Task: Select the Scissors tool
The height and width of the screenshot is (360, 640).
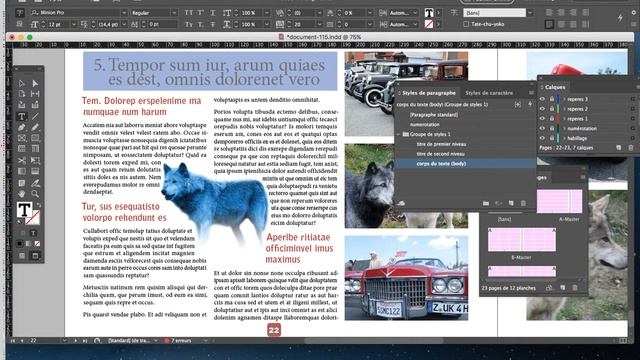Action: (22, 160)
